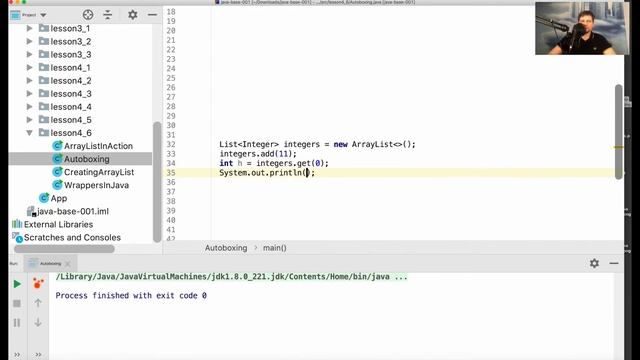Viewport: 640px width, 360px height.
Task: Open Project panel settings gear
Action: [133, 15]
